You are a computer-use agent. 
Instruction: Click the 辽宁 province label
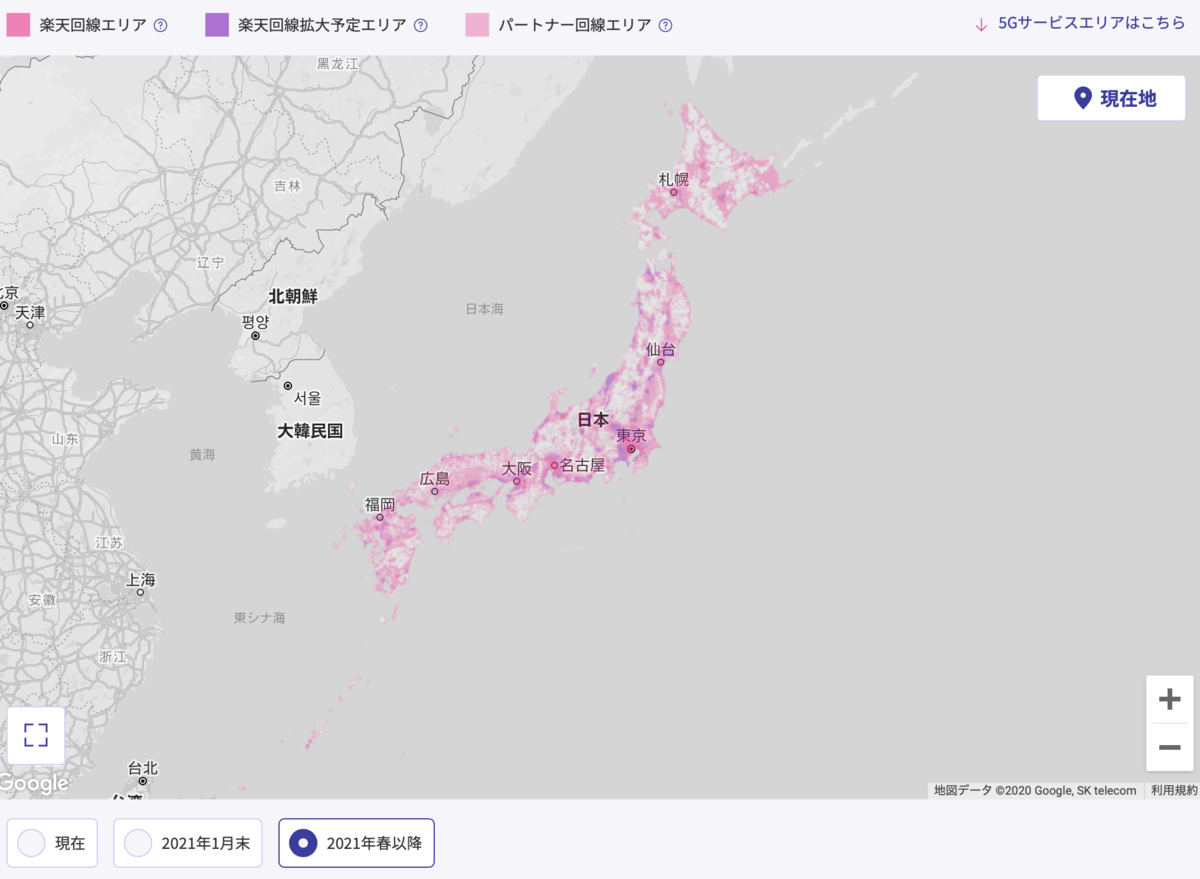coord(211,262)
